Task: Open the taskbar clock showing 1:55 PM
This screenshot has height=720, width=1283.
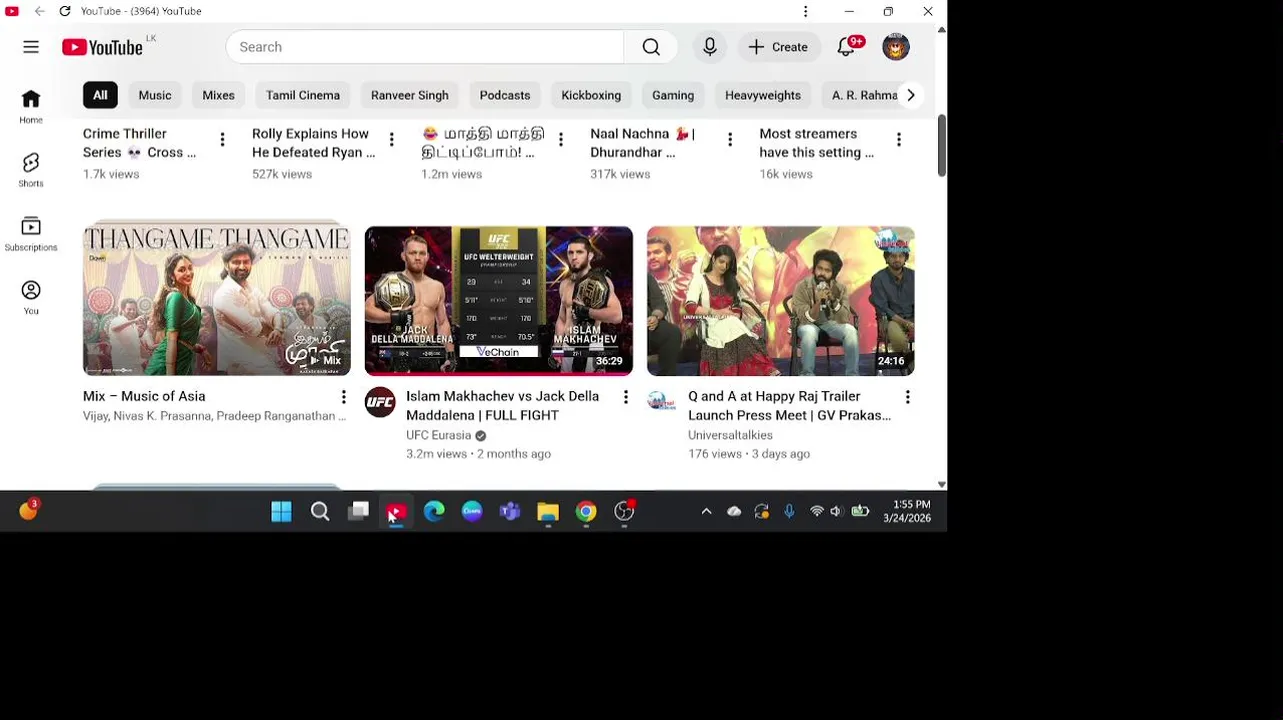Action: click(907, 511)
